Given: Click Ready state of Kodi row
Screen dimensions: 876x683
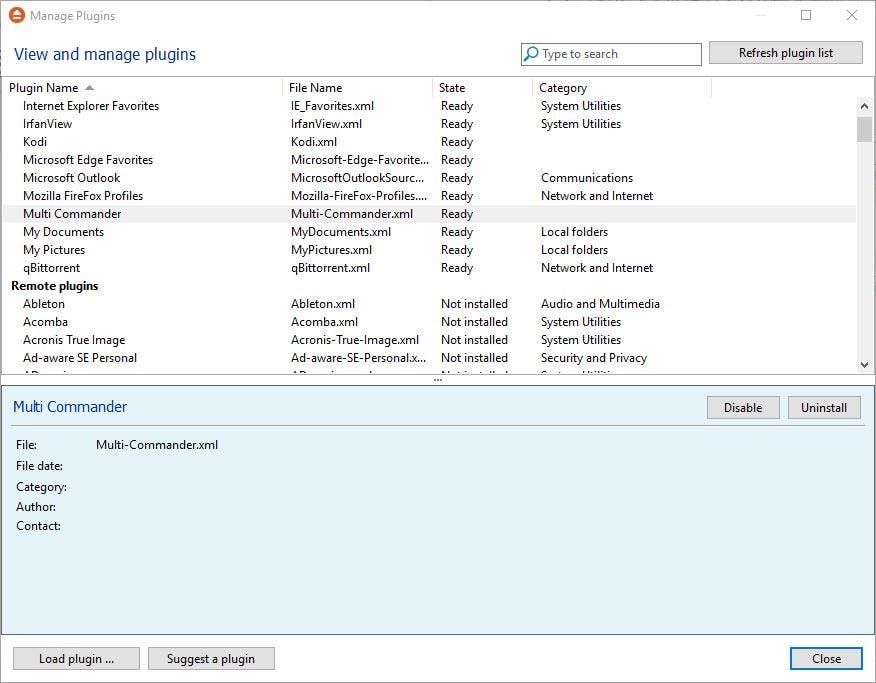Looking at the screenshot, I should tap(457, 142).
